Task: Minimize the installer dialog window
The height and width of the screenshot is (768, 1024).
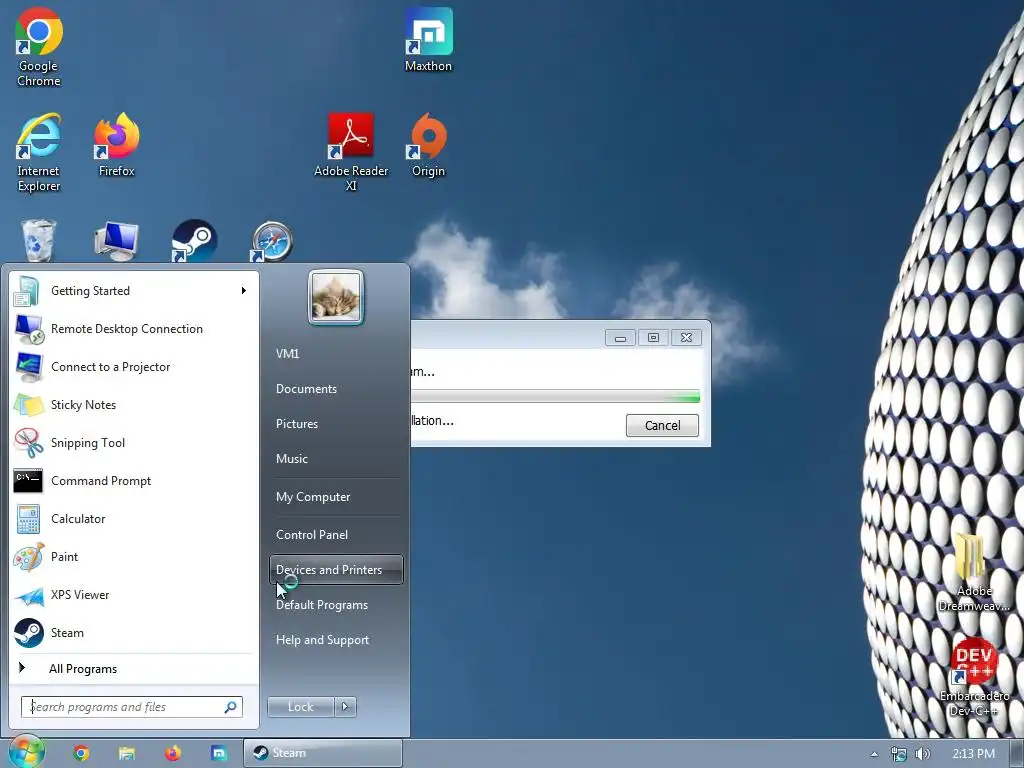Action: click(620, 338)
